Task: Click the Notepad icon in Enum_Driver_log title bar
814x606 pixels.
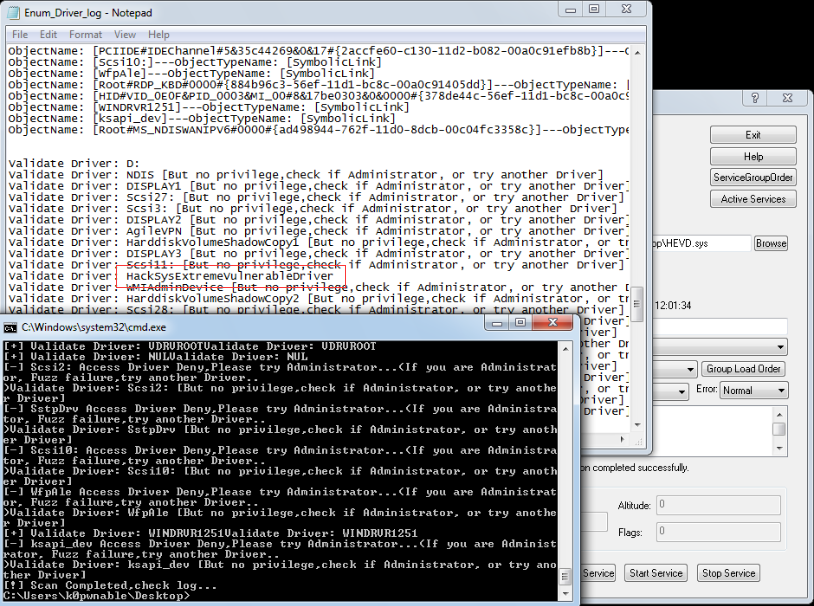Action: pos(13,12)
